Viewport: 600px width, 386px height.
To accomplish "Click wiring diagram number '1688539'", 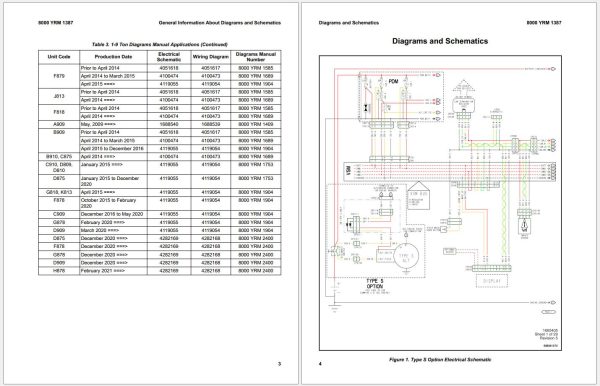I will click(211, 124).
